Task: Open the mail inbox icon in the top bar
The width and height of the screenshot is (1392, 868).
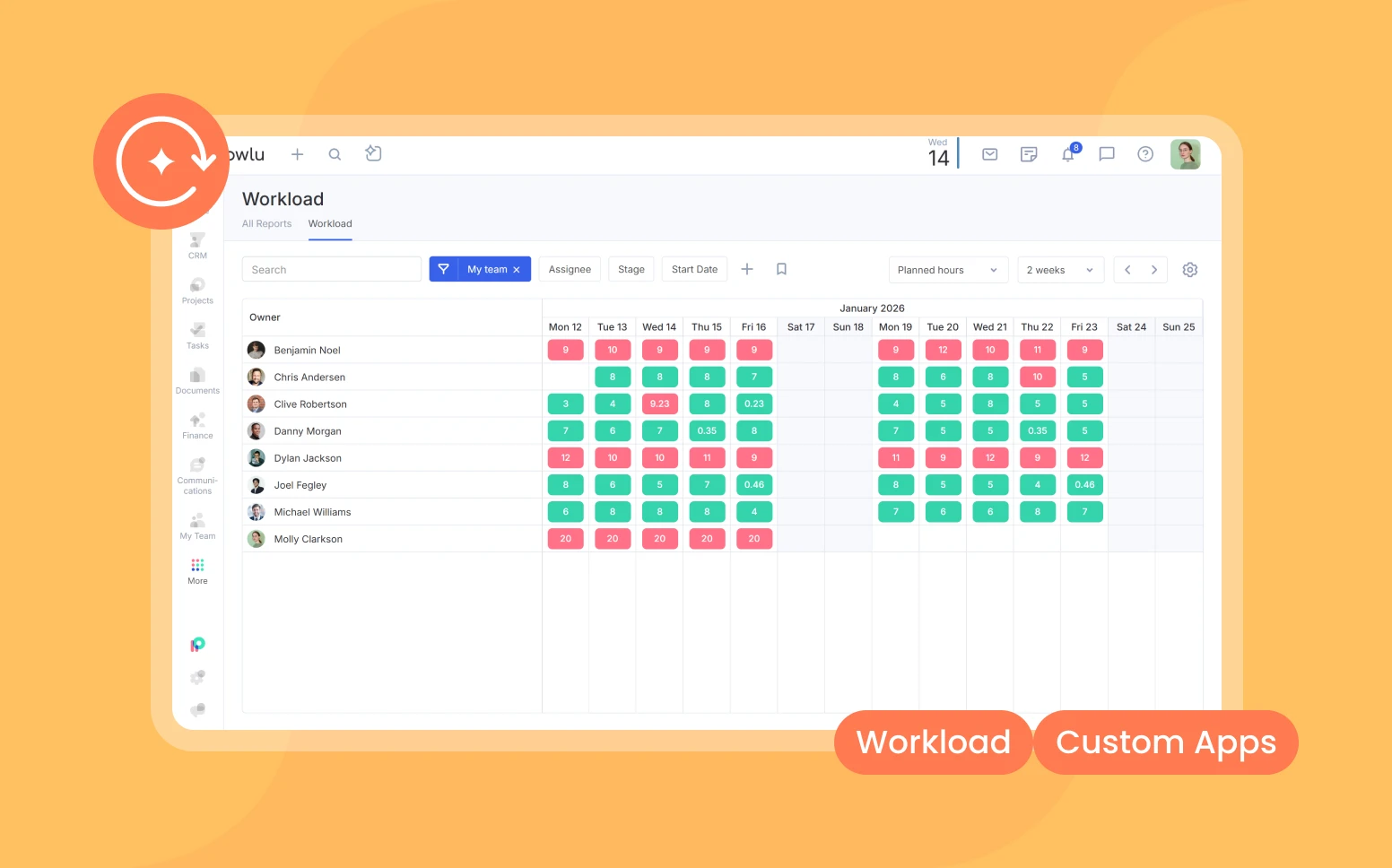Action: click(x=989, y=153)
